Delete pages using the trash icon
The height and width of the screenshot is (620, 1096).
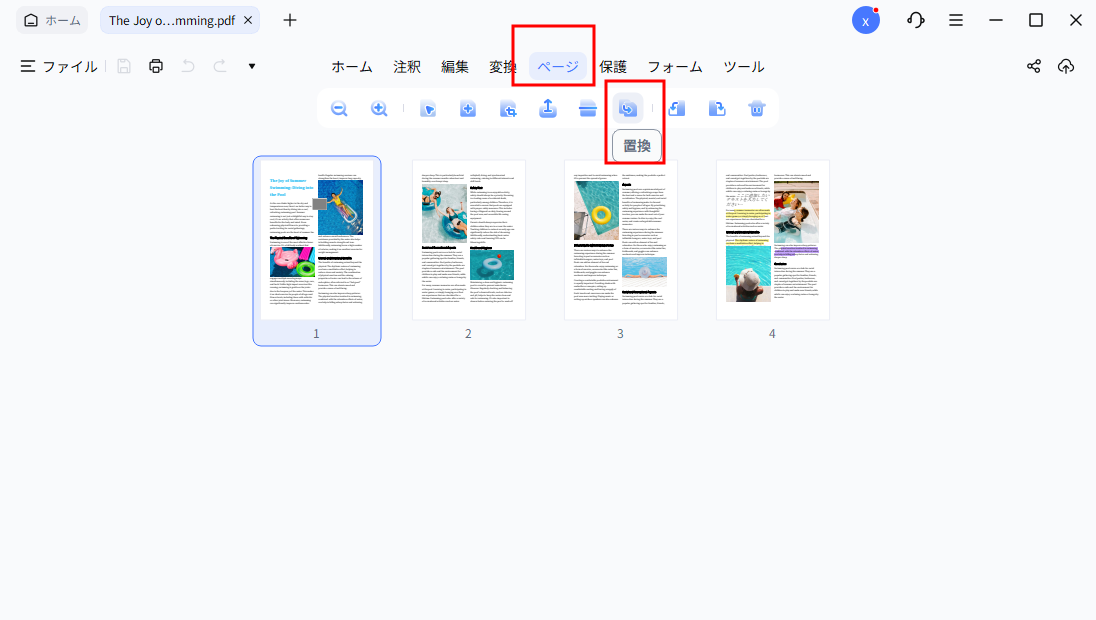pyautogui.click(x=756, y=108)
